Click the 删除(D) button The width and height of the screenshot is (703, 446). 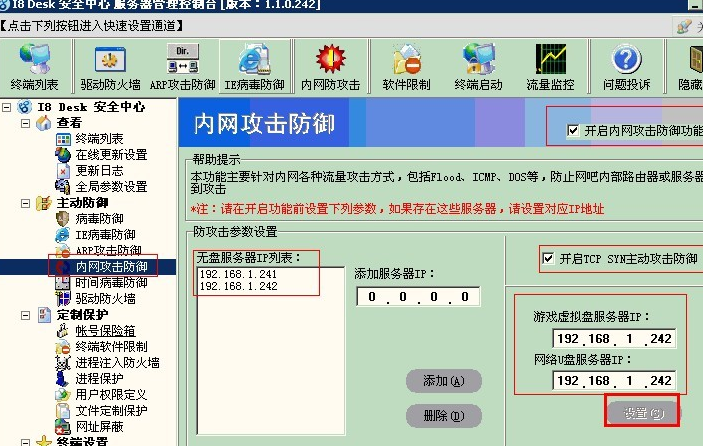444,416
